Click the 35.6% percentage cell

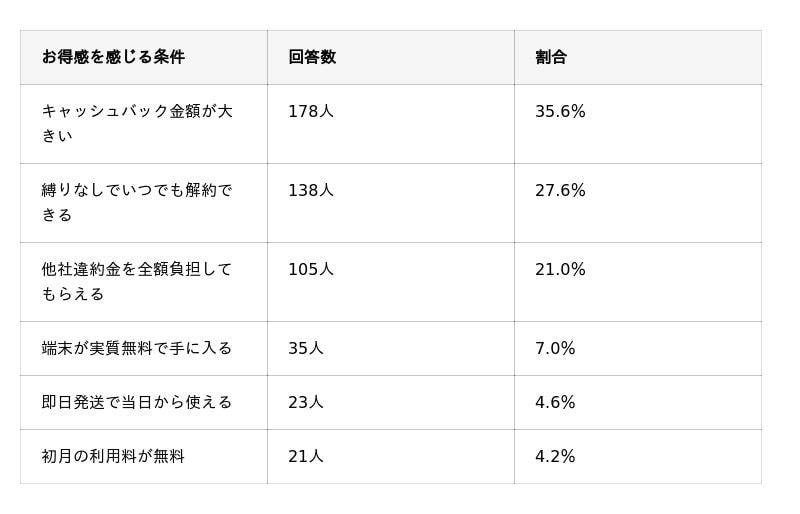click(x=560, y=112)
